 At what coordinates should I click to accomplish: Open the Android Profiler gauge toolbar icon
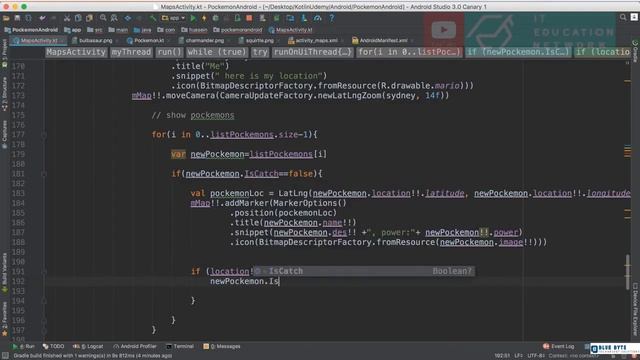coord(318,18)
